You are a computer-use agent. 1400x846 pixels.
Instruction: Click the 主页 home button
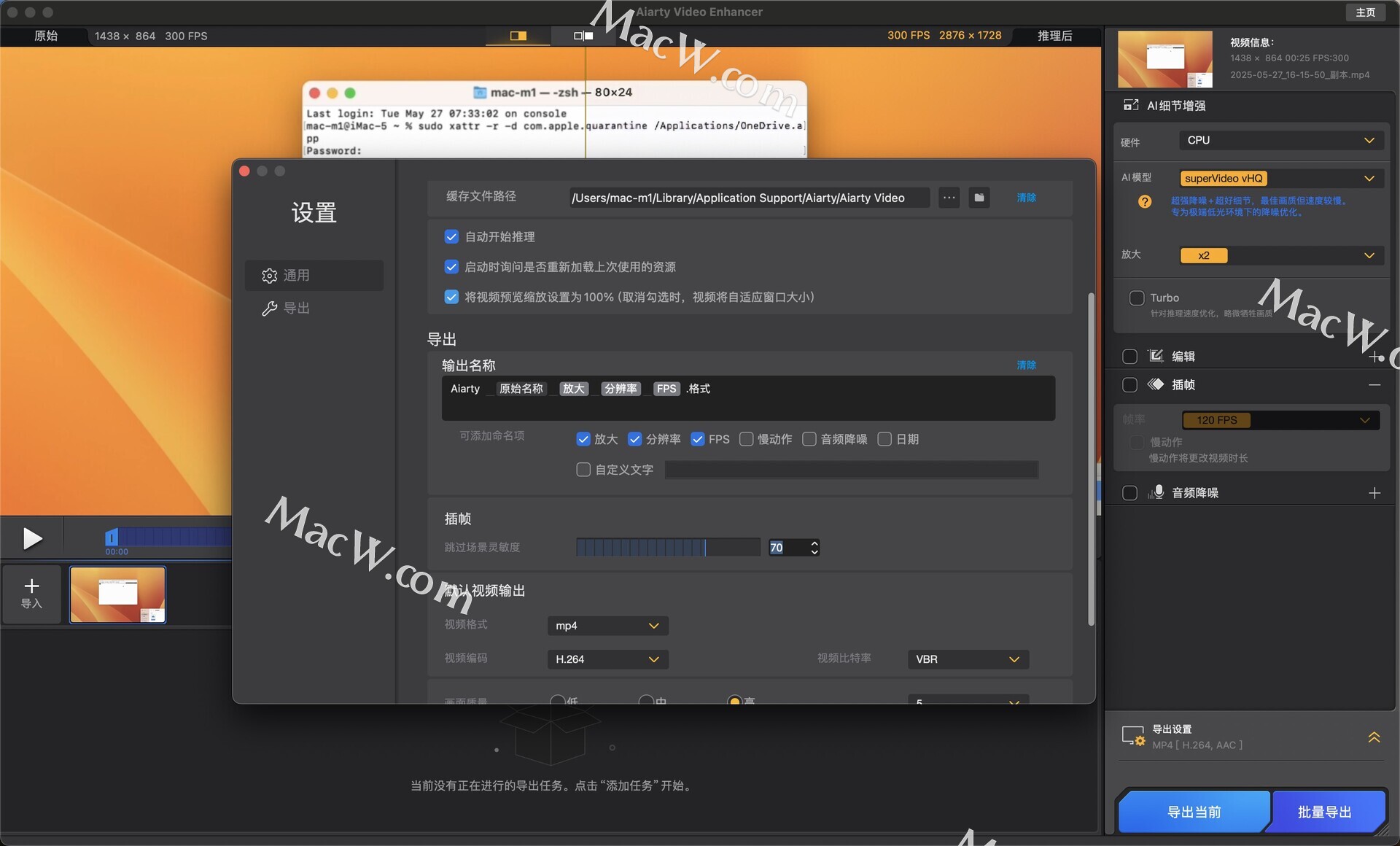point(1366,12)
